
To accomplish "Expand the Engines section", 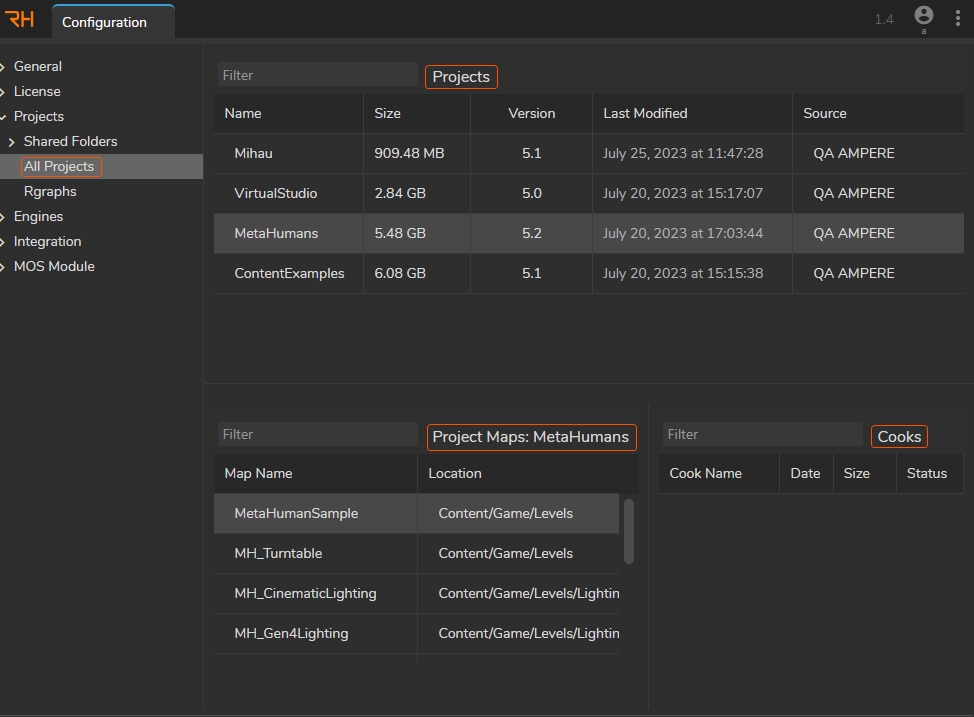I will pyautogui.click(x=38, y=216).
